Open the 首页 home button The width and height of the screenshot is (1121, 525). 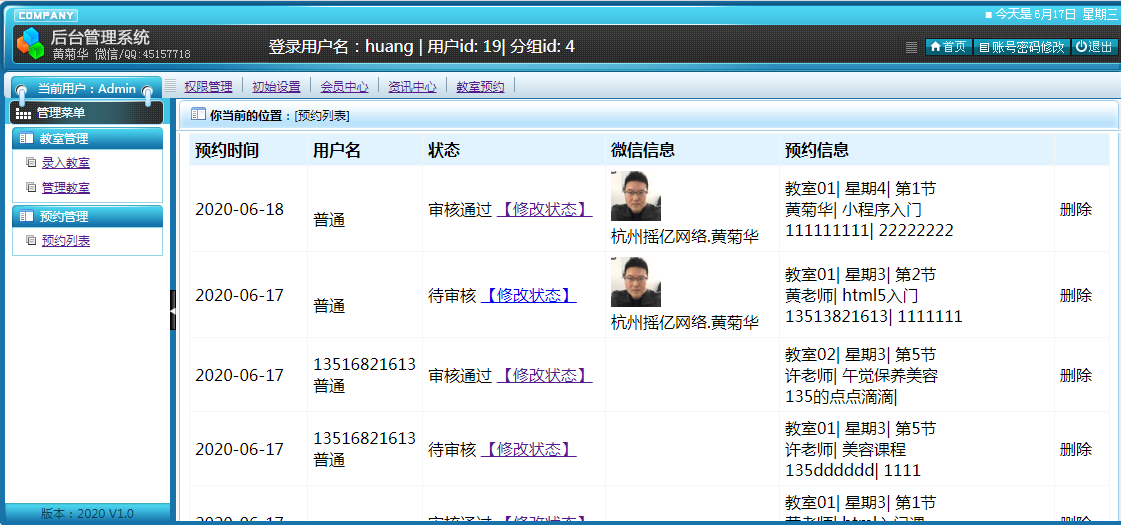click(949, 46)
